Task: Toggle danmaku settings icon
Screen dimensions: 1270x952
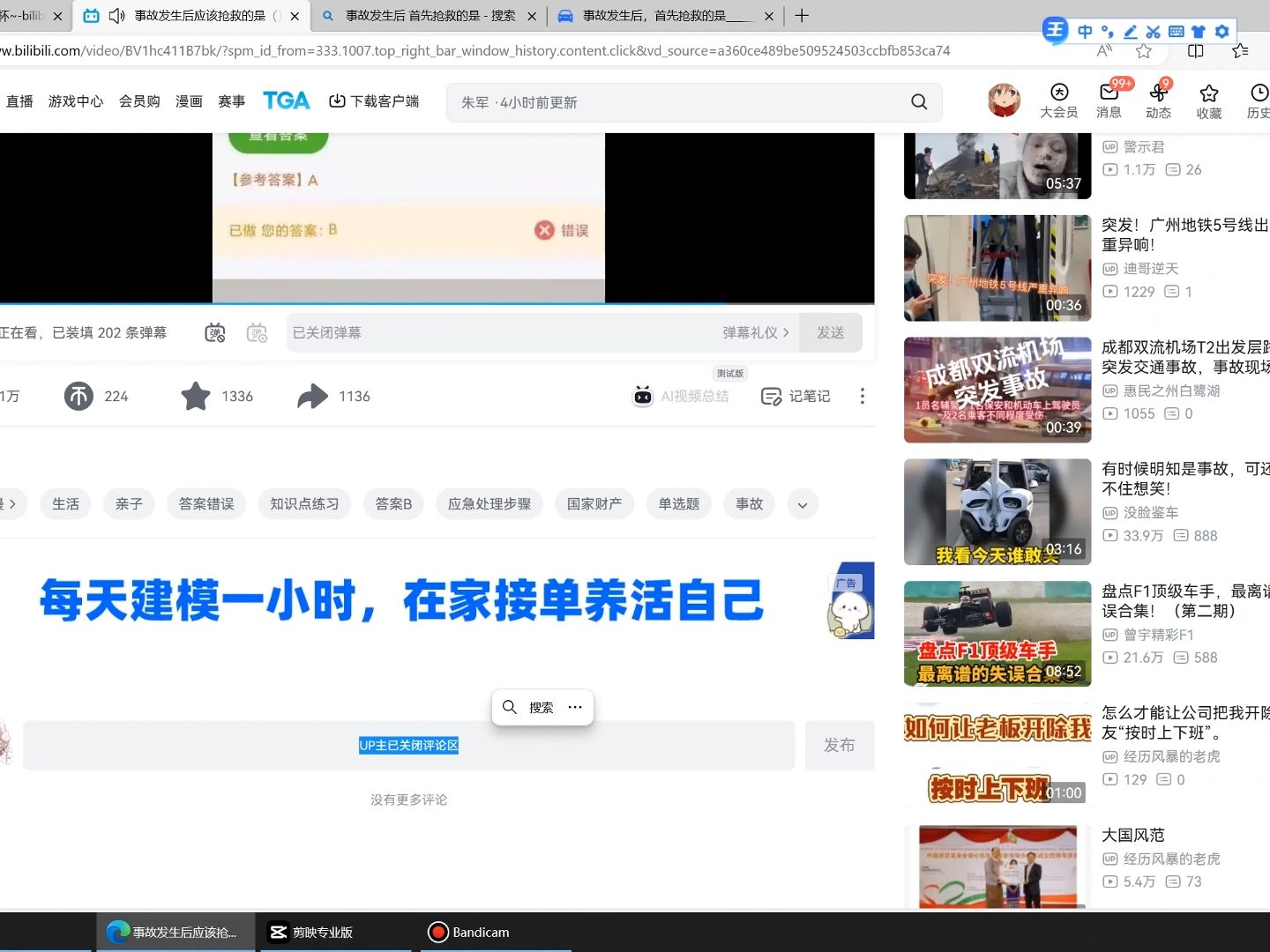Action: click(x=257, y=333)
